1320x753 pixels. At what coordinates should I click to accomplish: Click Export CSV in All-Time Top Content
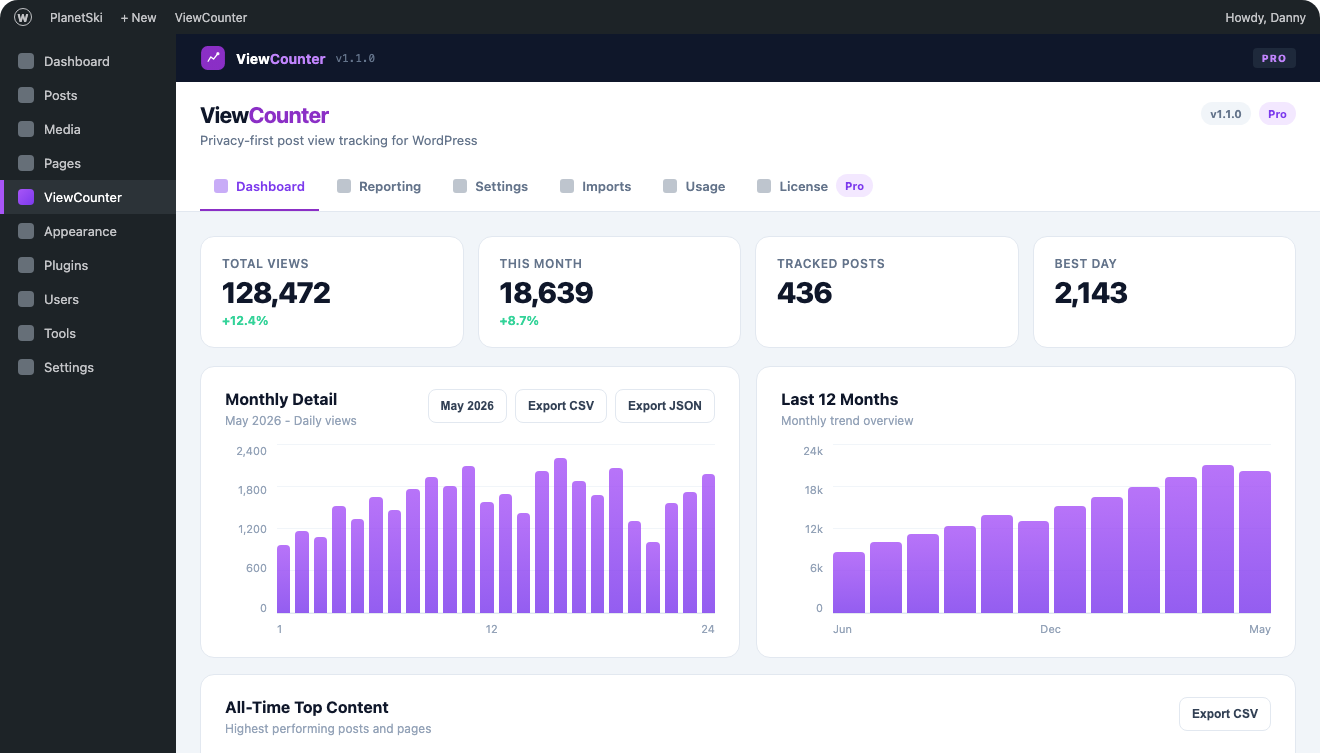coord(1225,714)
